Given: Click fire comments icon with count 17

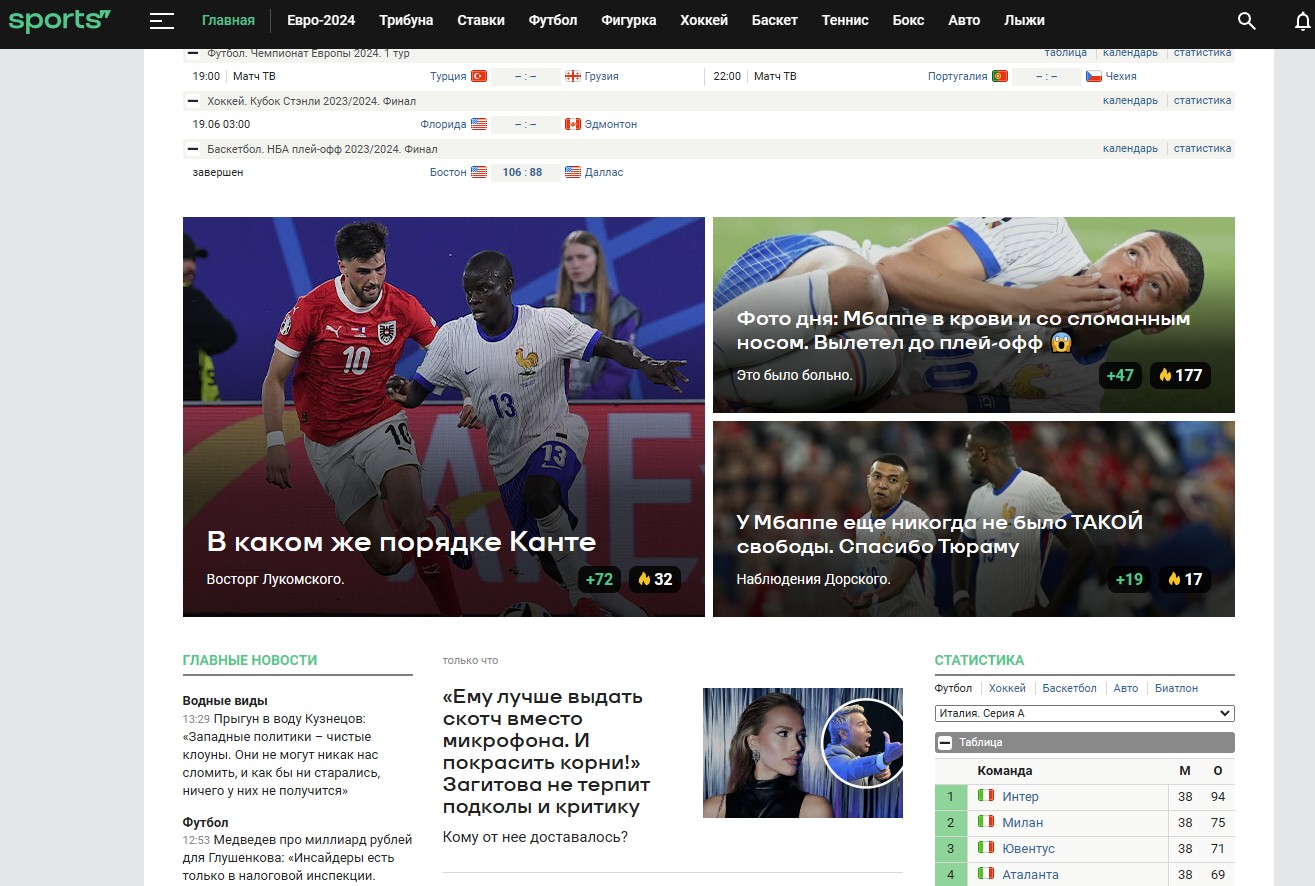Looking at the screenshot, I should pyautogui.click(x=1184, y=579).
